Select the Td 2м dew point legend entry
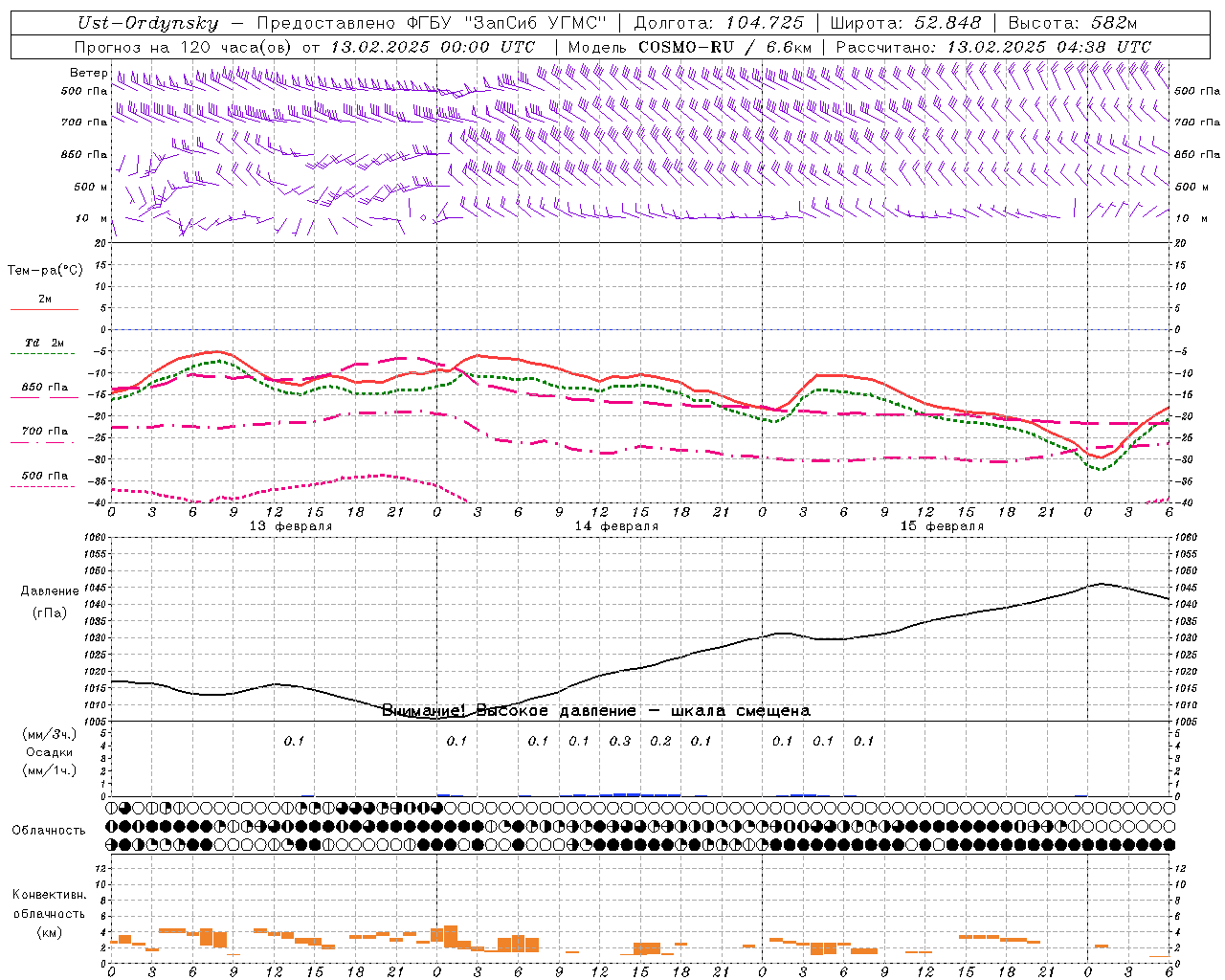 [x=45, y=343]
